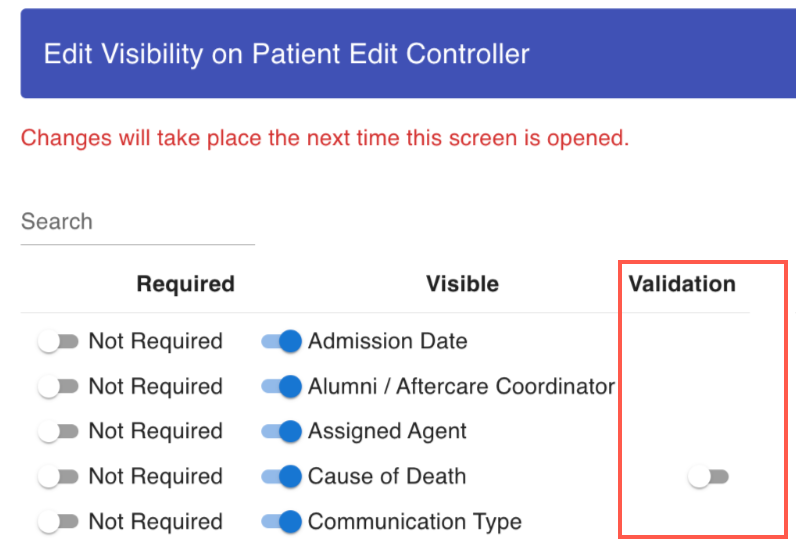
Task: Toggle Required switch for Alumni / Aftercare Coordinator
Action: pos(58,387)
